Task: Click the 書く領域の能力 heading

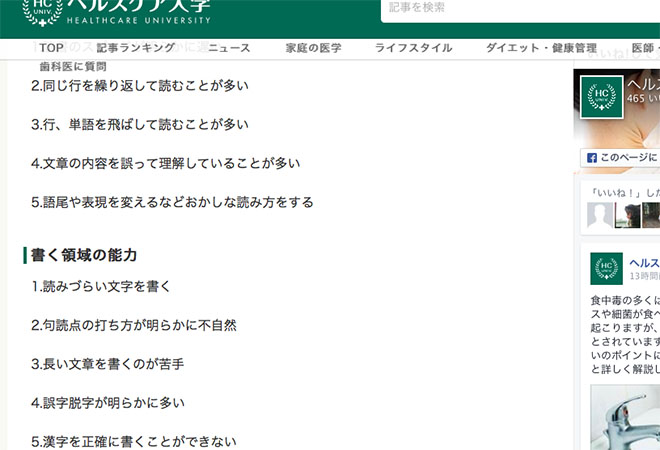Action: pyautogui.click(x=84, y=255)
